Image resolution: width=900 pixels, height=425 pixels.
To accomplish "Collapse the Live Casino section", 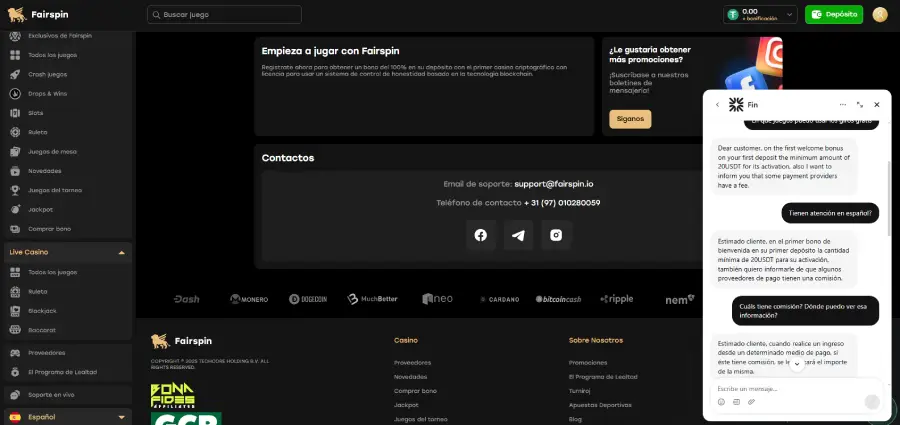I will coord(67,252).
